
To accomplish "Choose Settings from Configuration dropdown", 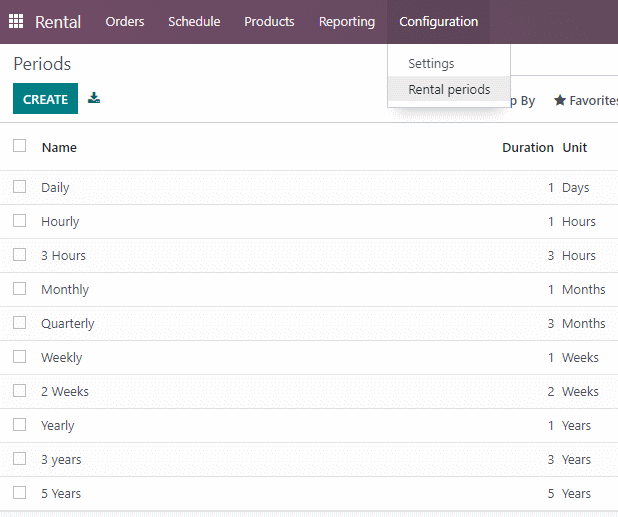I will click(x=431, y=63).
